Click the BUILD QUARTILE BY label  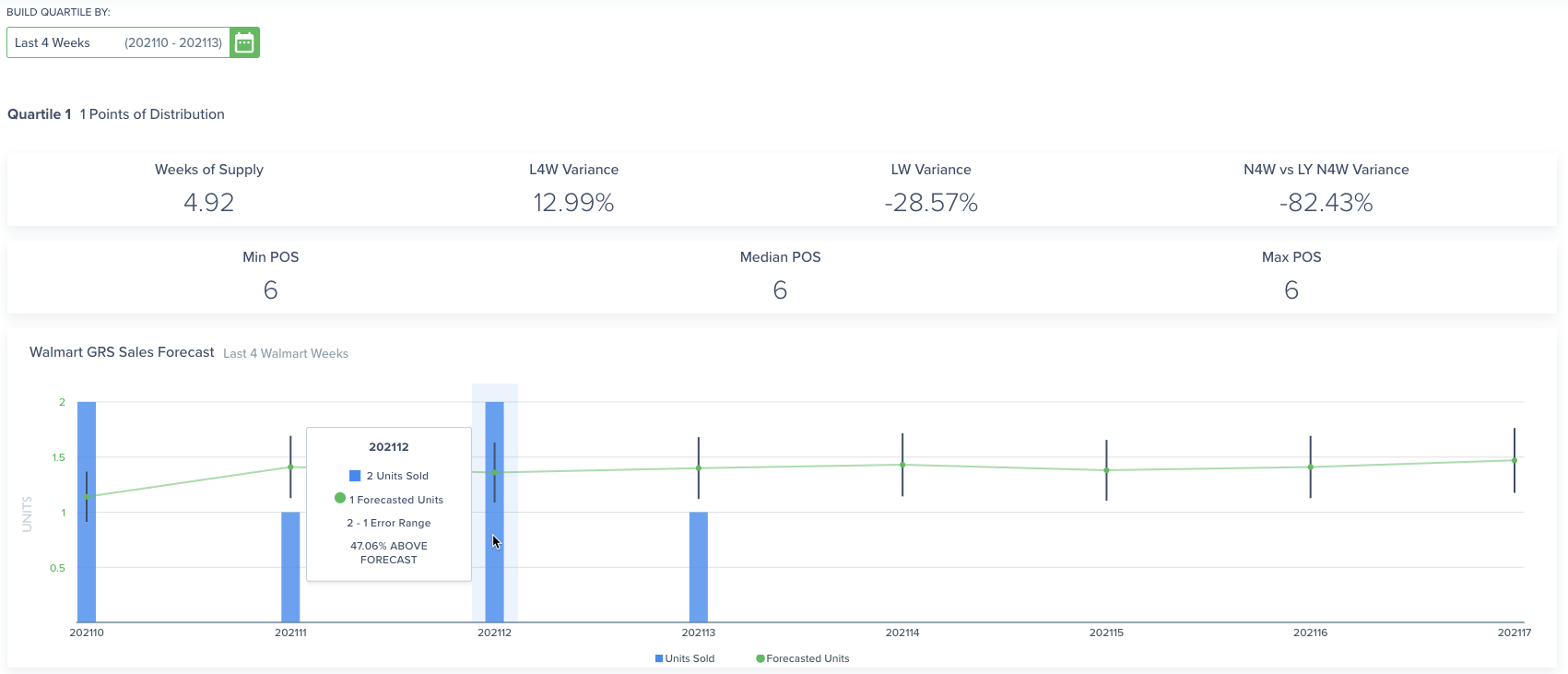pyautogui.click(x=58, y=12)
